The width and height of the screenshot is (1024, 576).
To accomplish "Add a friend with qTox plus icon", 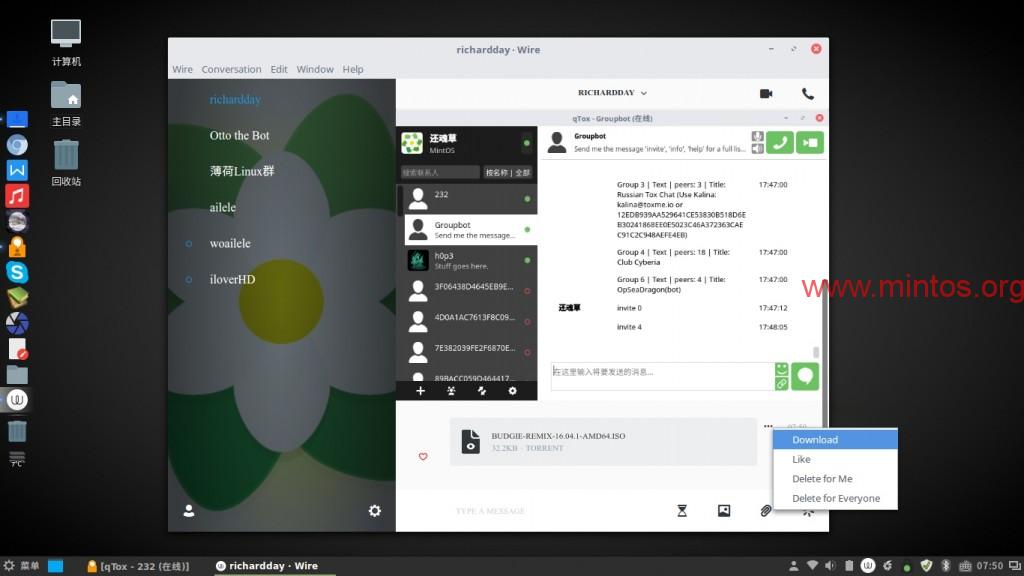I will pos(421,391).
